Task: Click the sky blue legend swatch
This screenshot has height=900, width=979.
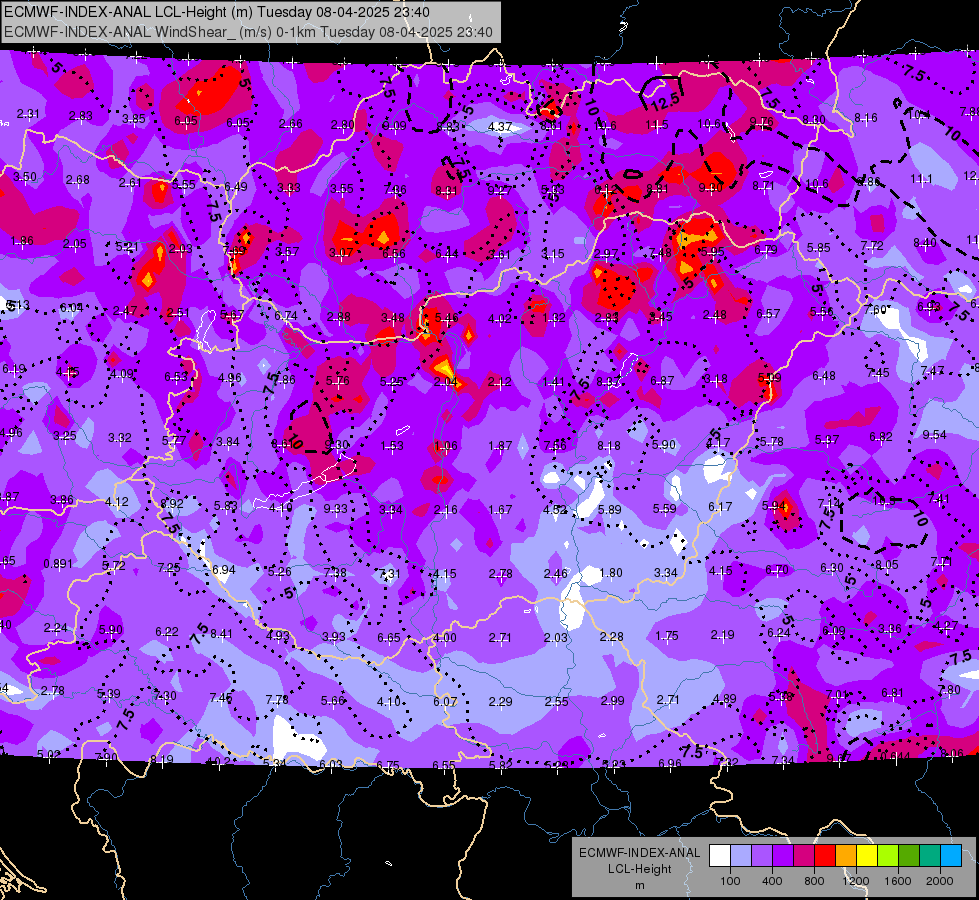Action: (x=951, y=856)
